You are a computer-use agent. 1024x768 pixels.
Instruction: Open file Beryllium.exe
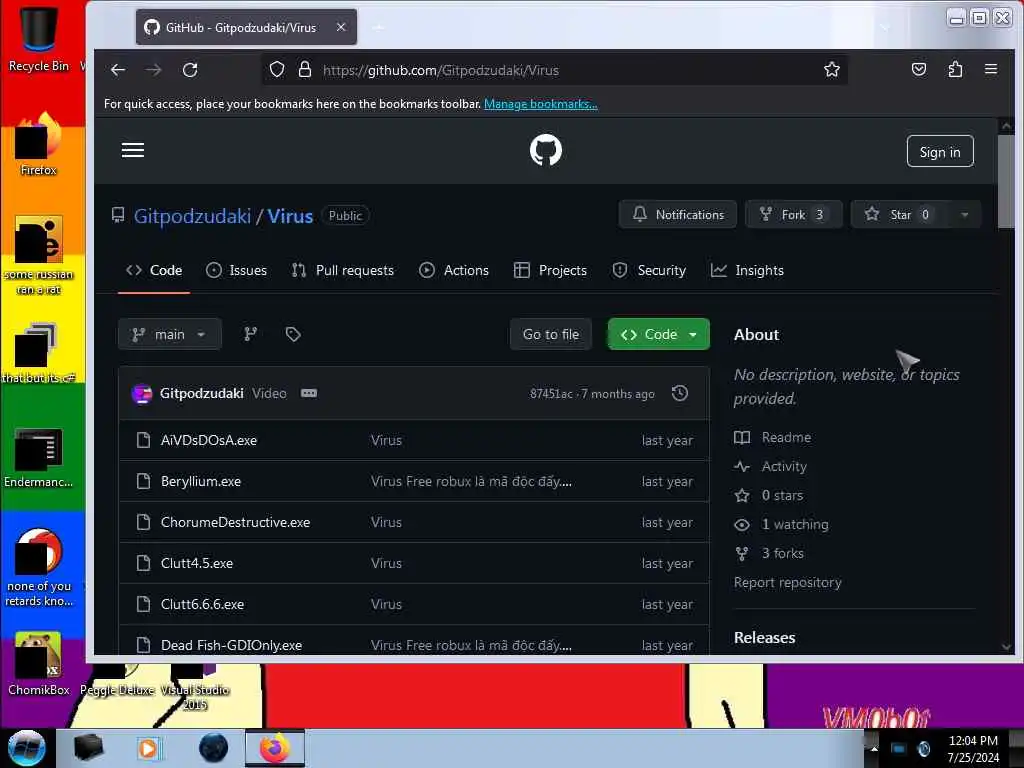click(201, 481)
